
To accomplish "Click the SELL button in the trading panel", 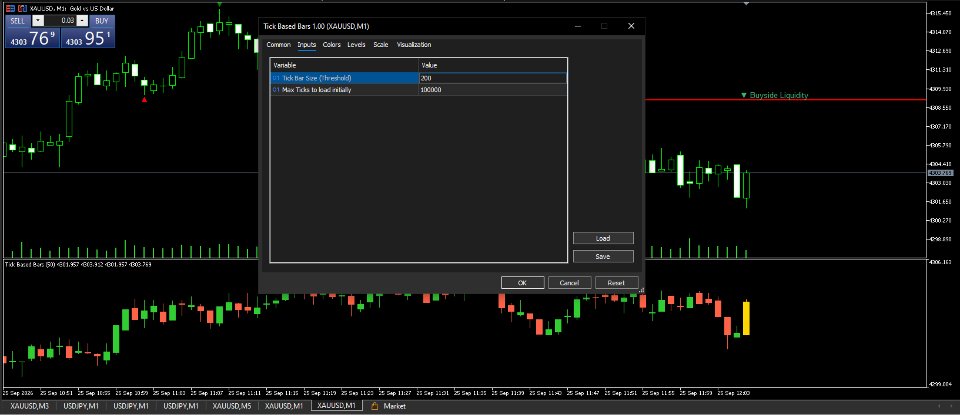I will pyautogui.click(x=18, y=21).
